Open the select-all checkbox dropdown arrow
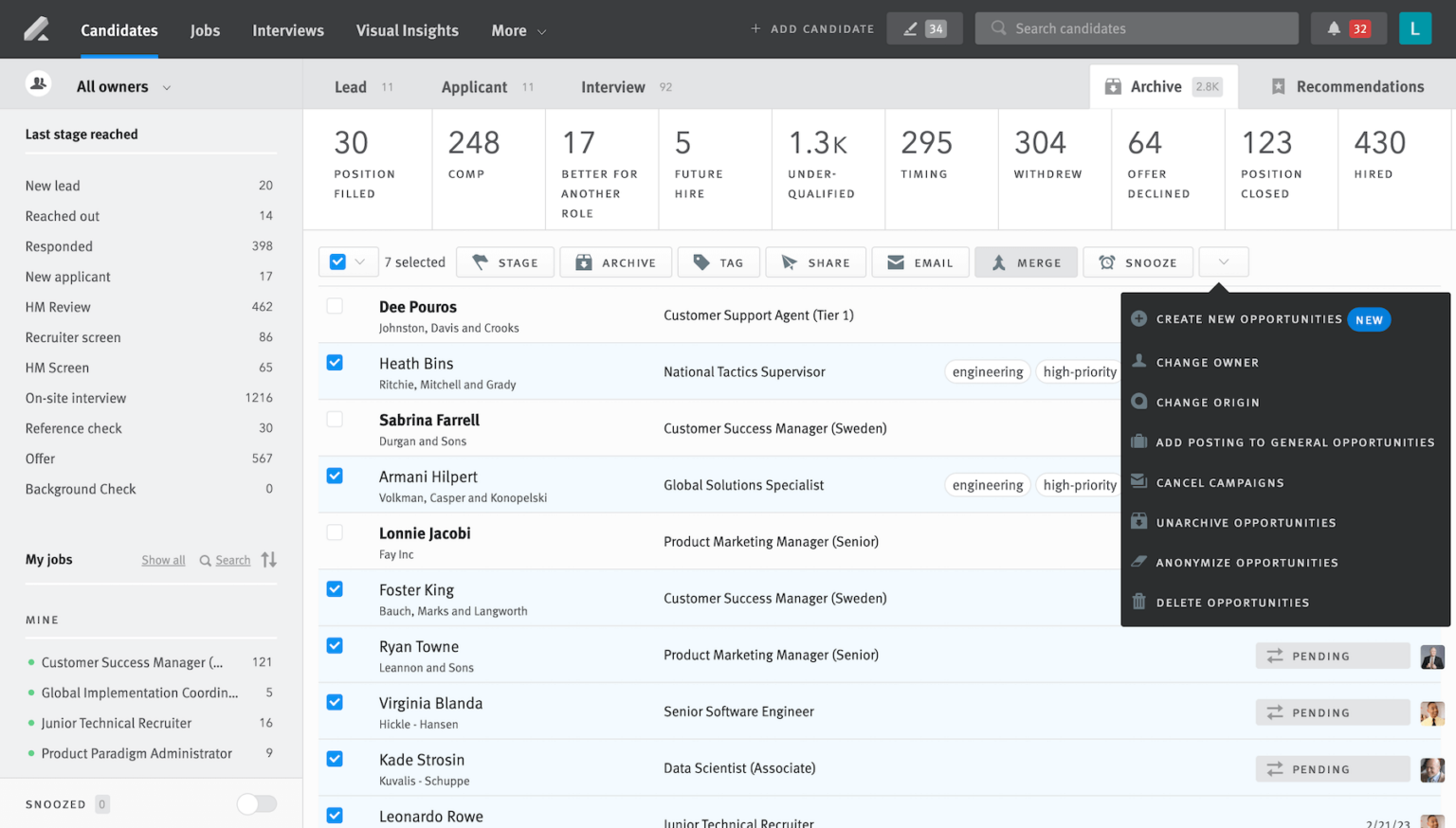Screen dimensions: 1456x828 [x=359, y=261]
